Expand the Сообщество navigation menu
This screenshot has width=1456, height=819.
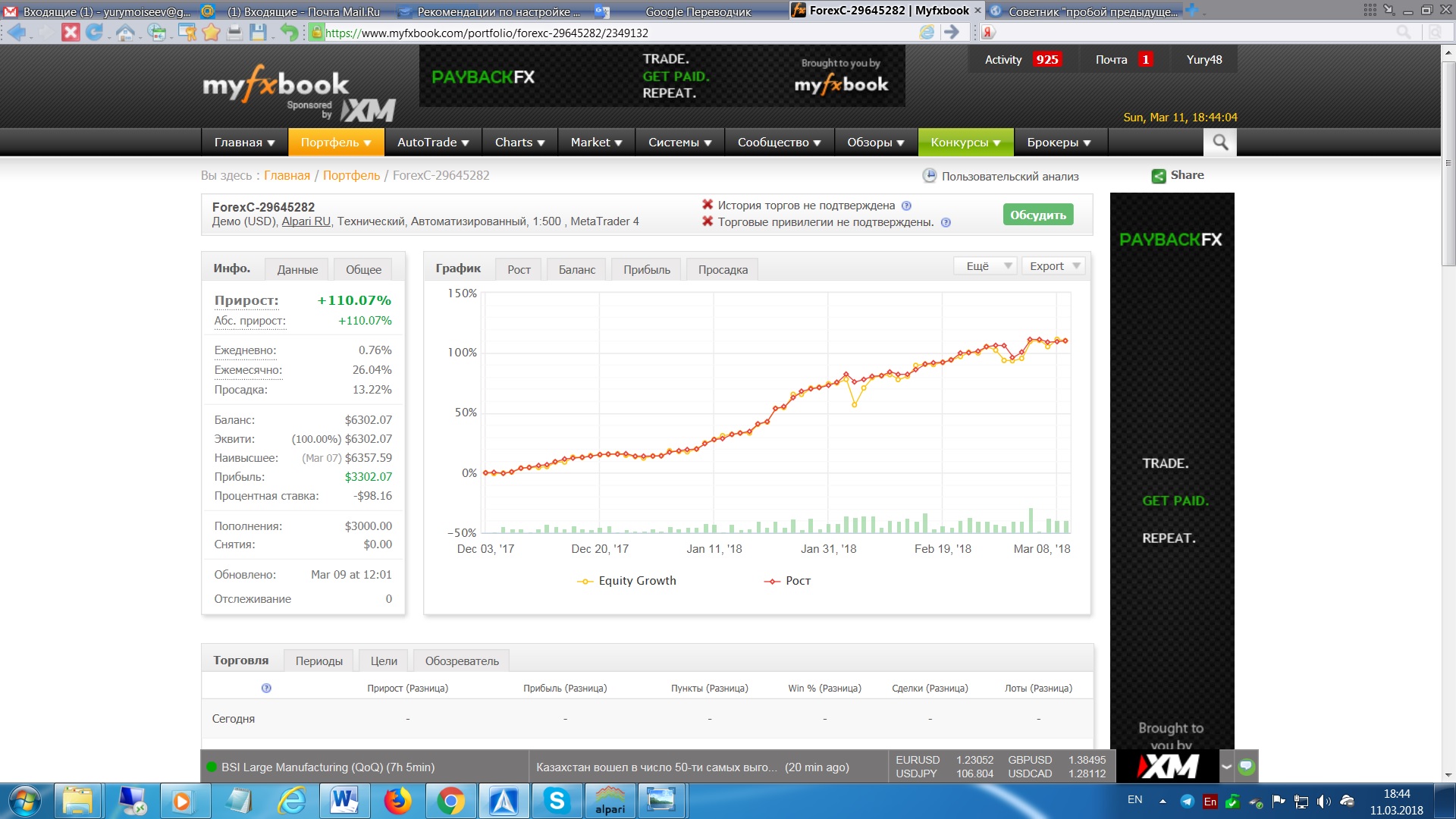click(x=779, y=143)
